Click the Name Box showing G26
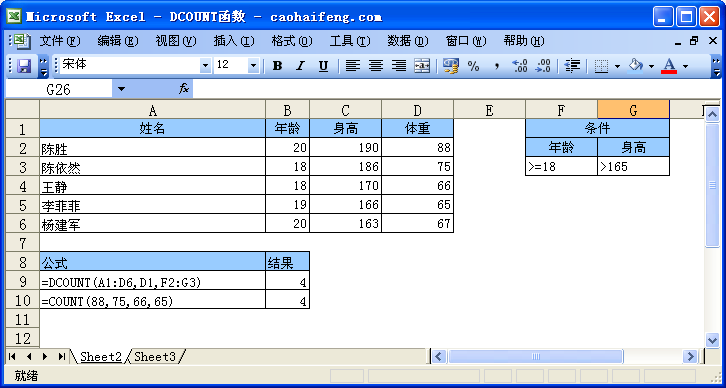This screenshot has height=388, width=726. tap(58, 89)
